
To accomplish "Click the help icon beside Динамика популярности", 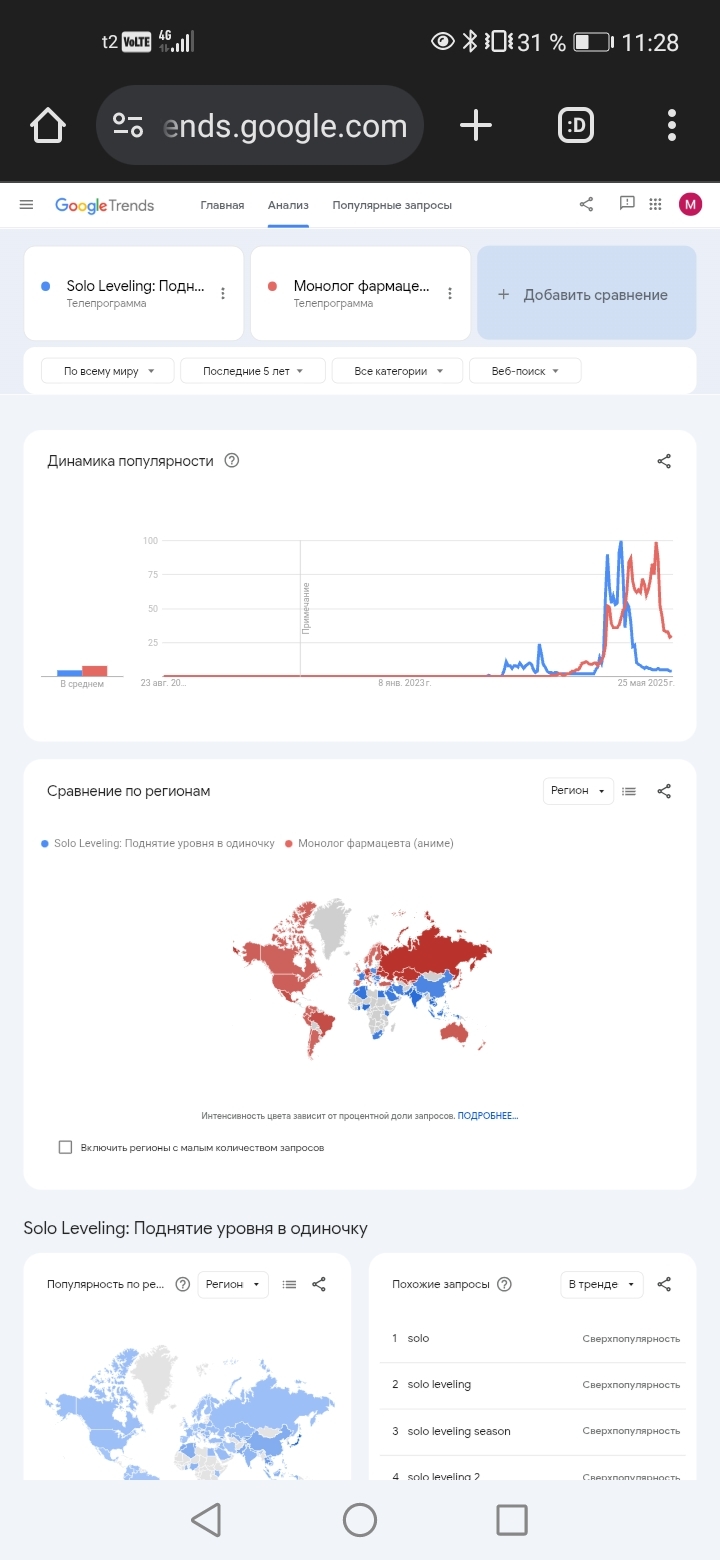I will (232, 461).
